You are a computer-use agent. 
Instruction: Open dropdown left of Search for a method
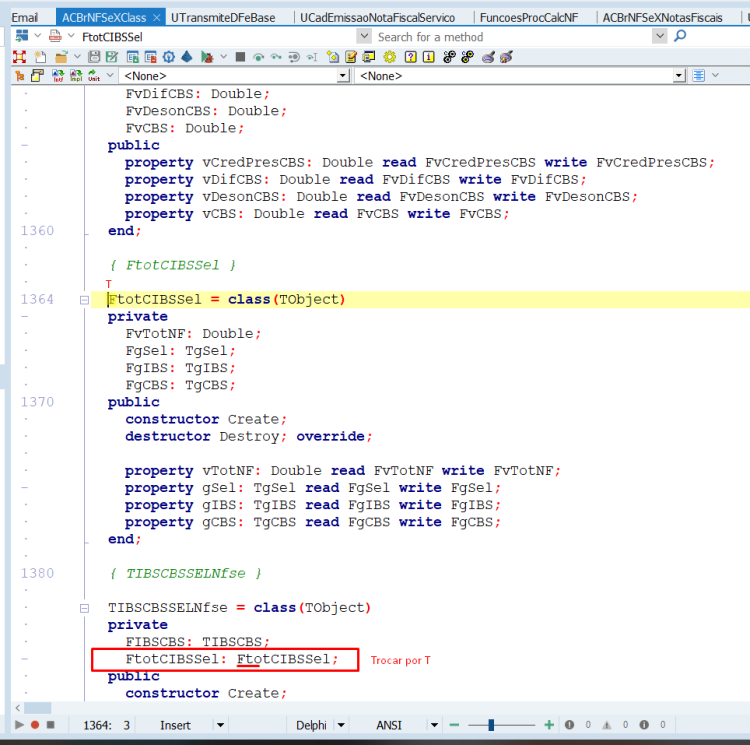tap(364, 36)
